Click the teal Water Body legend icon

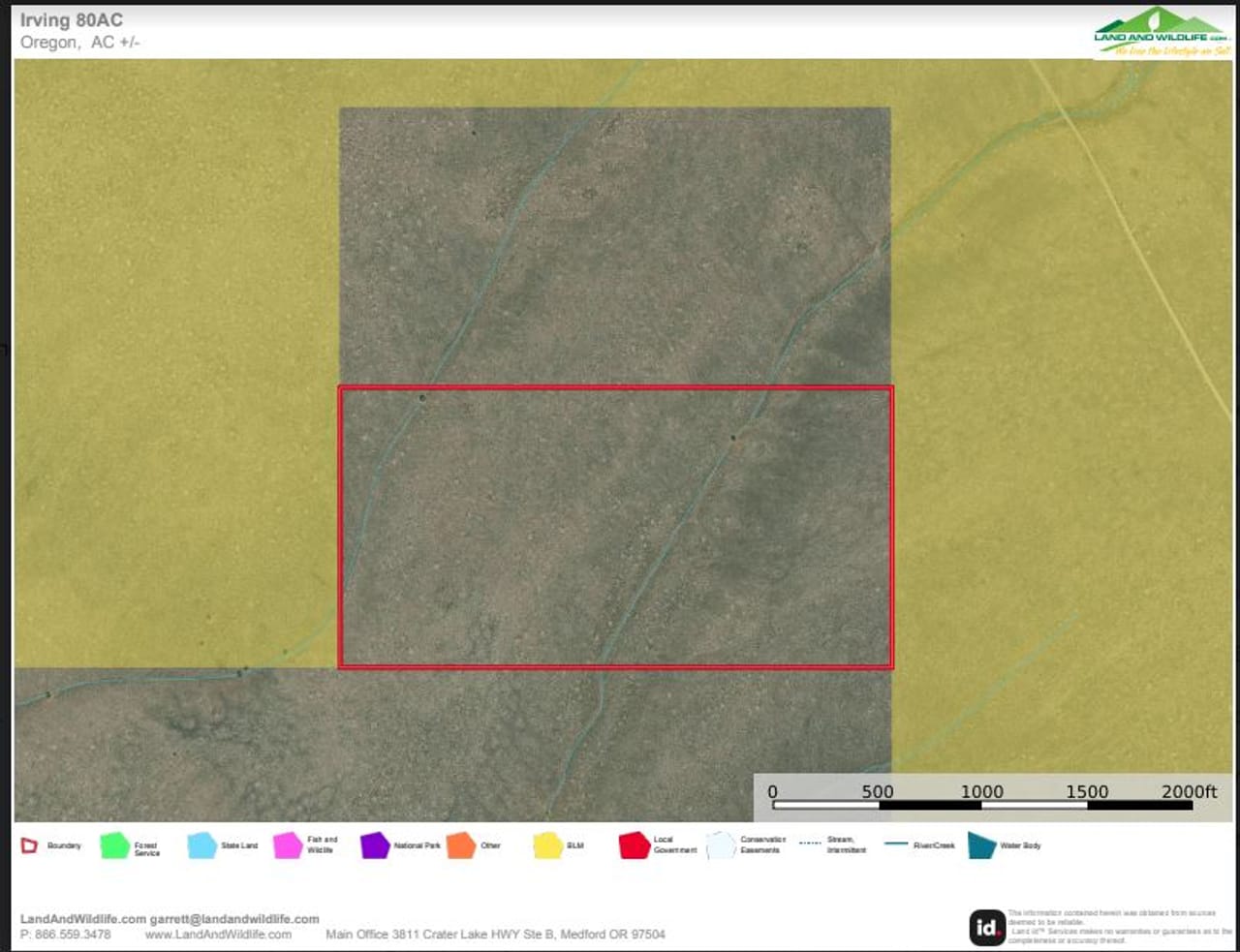click(x=981, y=845)
